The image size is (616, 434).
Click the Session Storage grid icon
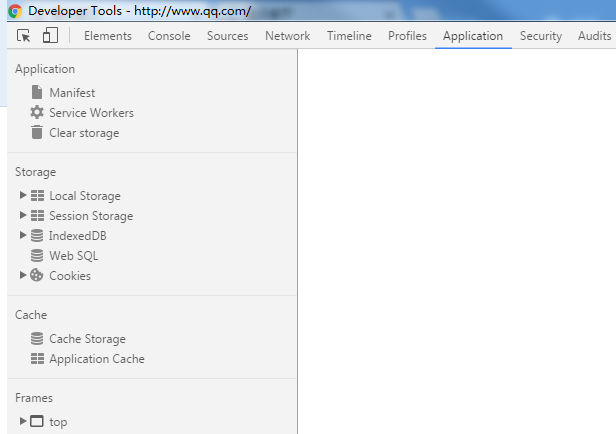coord(37,216)
